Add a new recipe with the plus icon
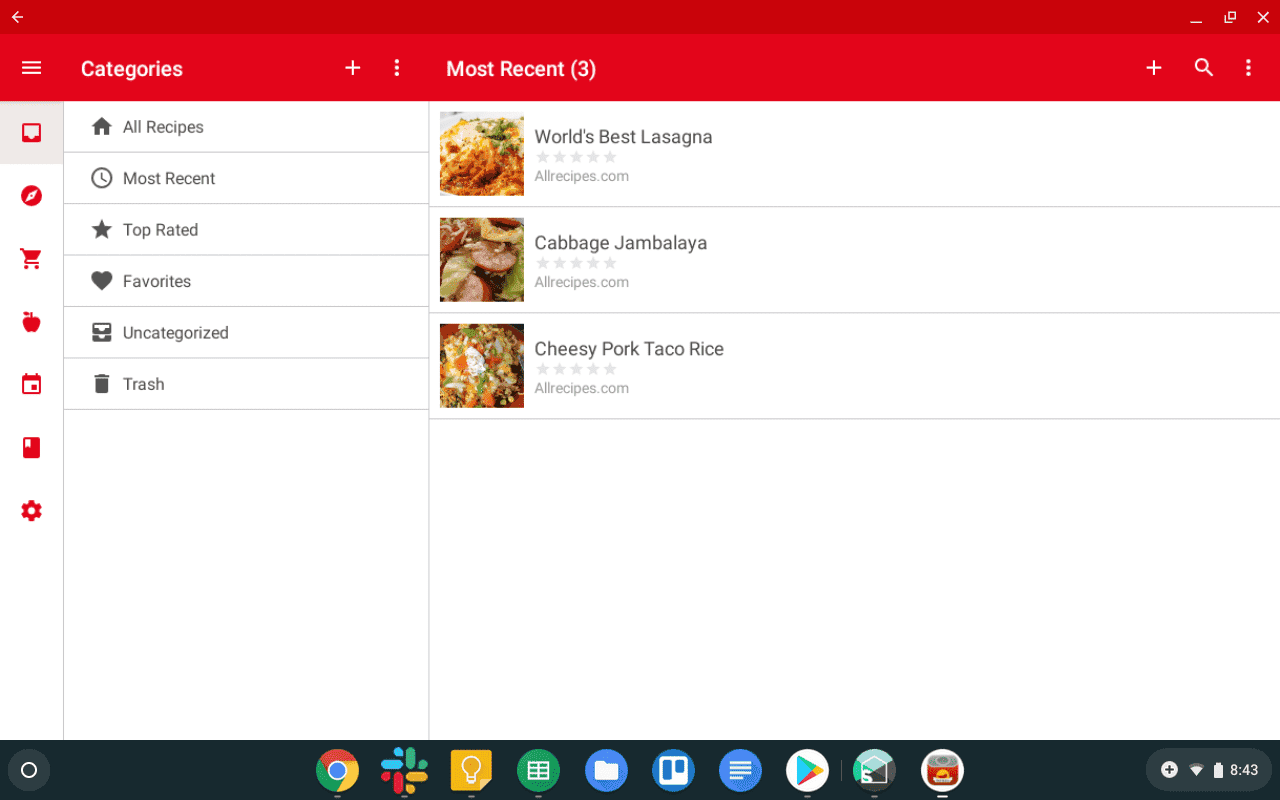 (x=1154, y=68)
